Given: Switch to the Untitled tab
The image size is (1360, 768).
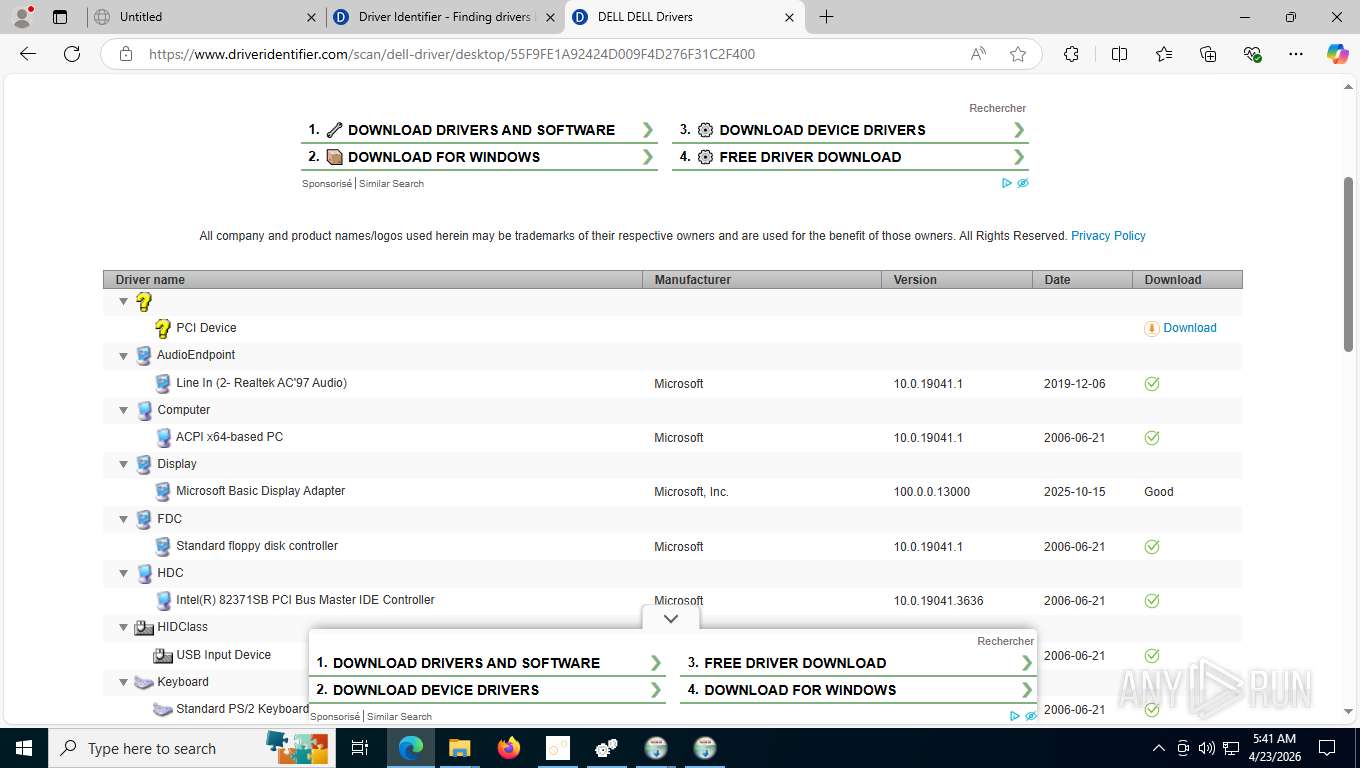Looking at the screenshot, I should pyautogui.click(x=206, y=17).
